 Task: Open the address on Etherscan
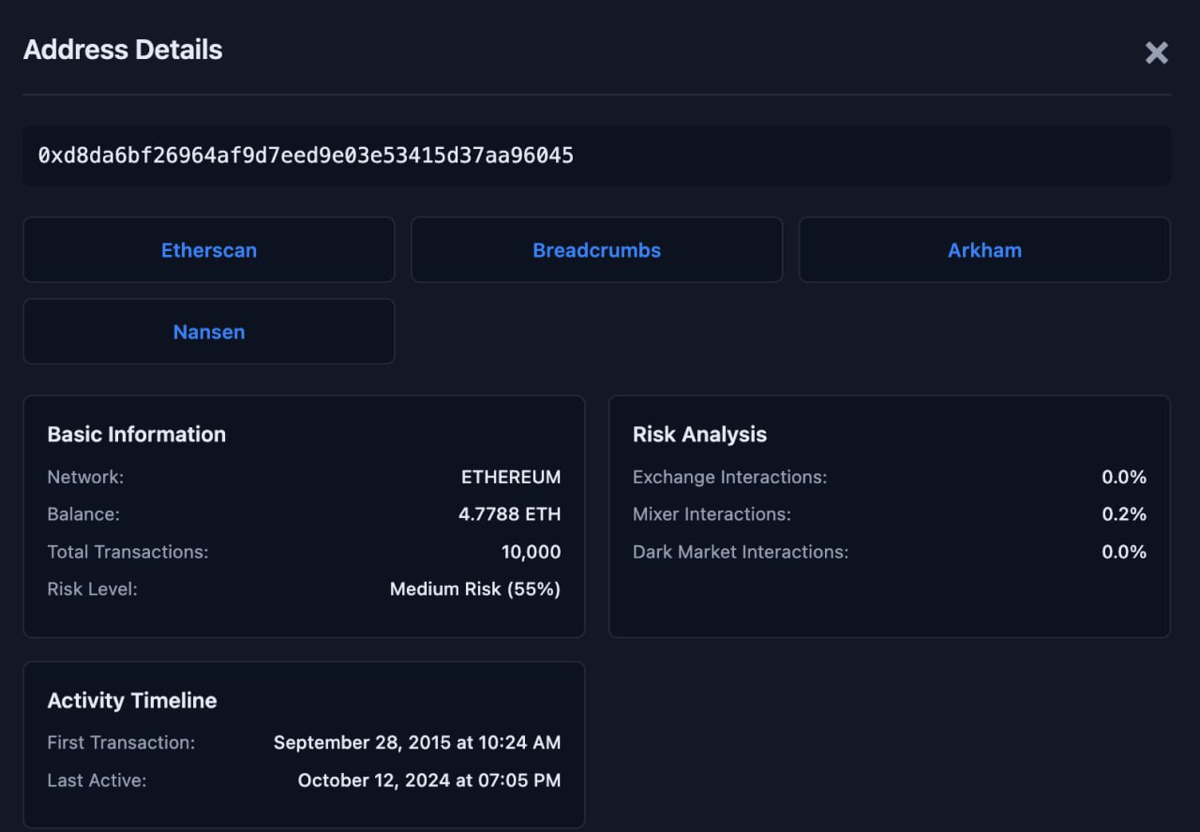pos(208,250)
